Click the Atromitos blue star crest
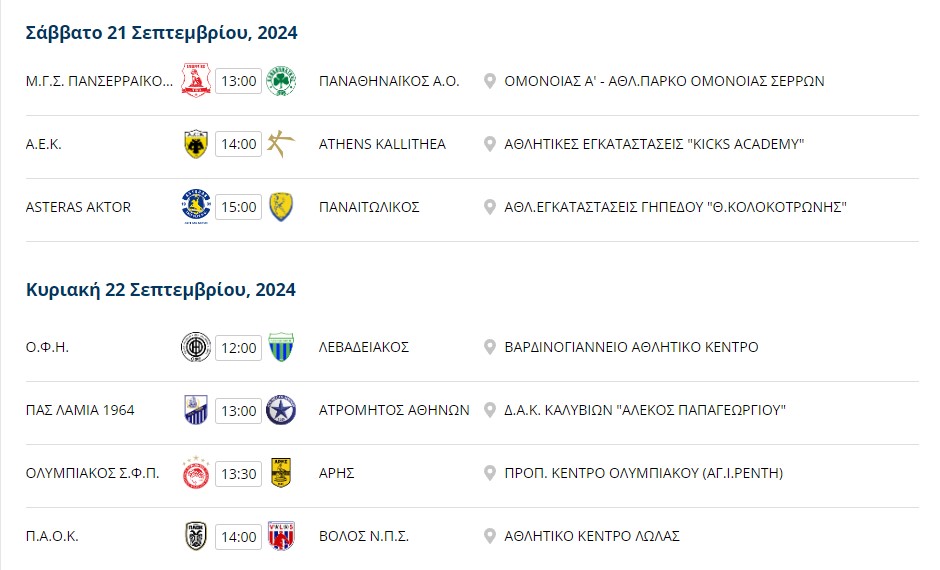940x570 pixels. tap(281, 410)
